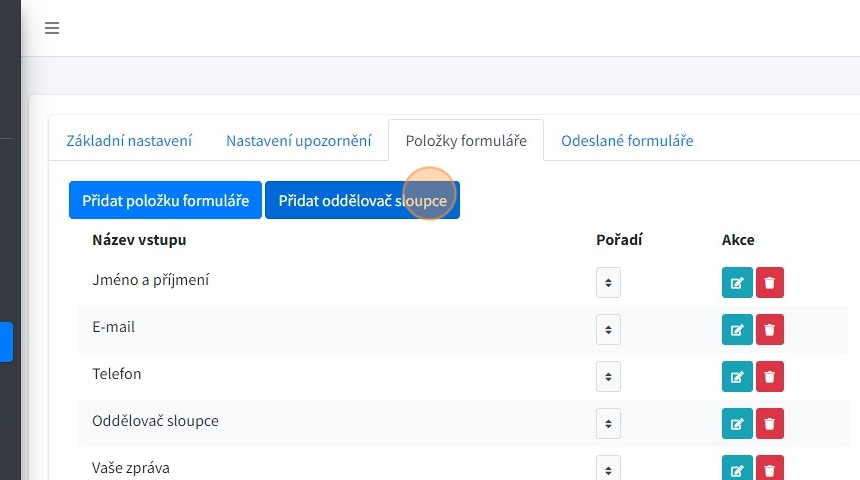860x480 pixels.
Task: Reorder Jméno a příjmení using sort handle
Action: point(608,283)
